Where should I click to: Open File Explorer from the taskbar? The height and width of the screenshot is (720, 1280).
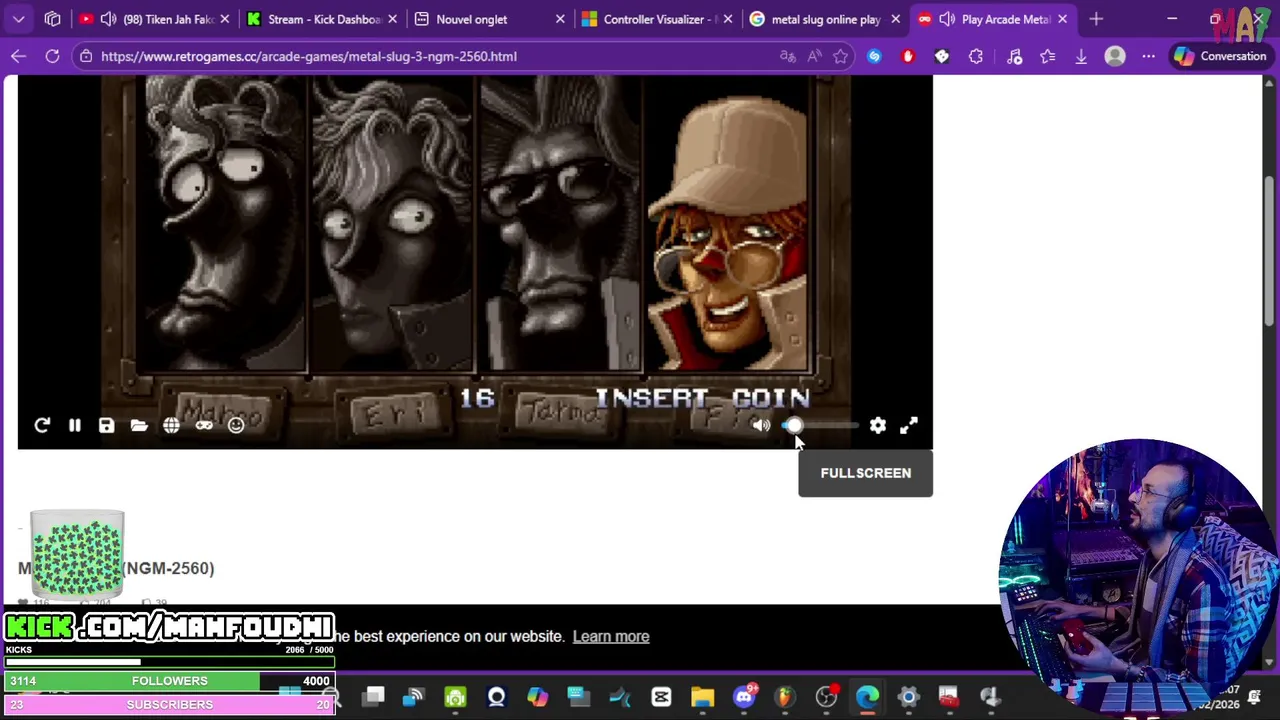click(702, 697)
